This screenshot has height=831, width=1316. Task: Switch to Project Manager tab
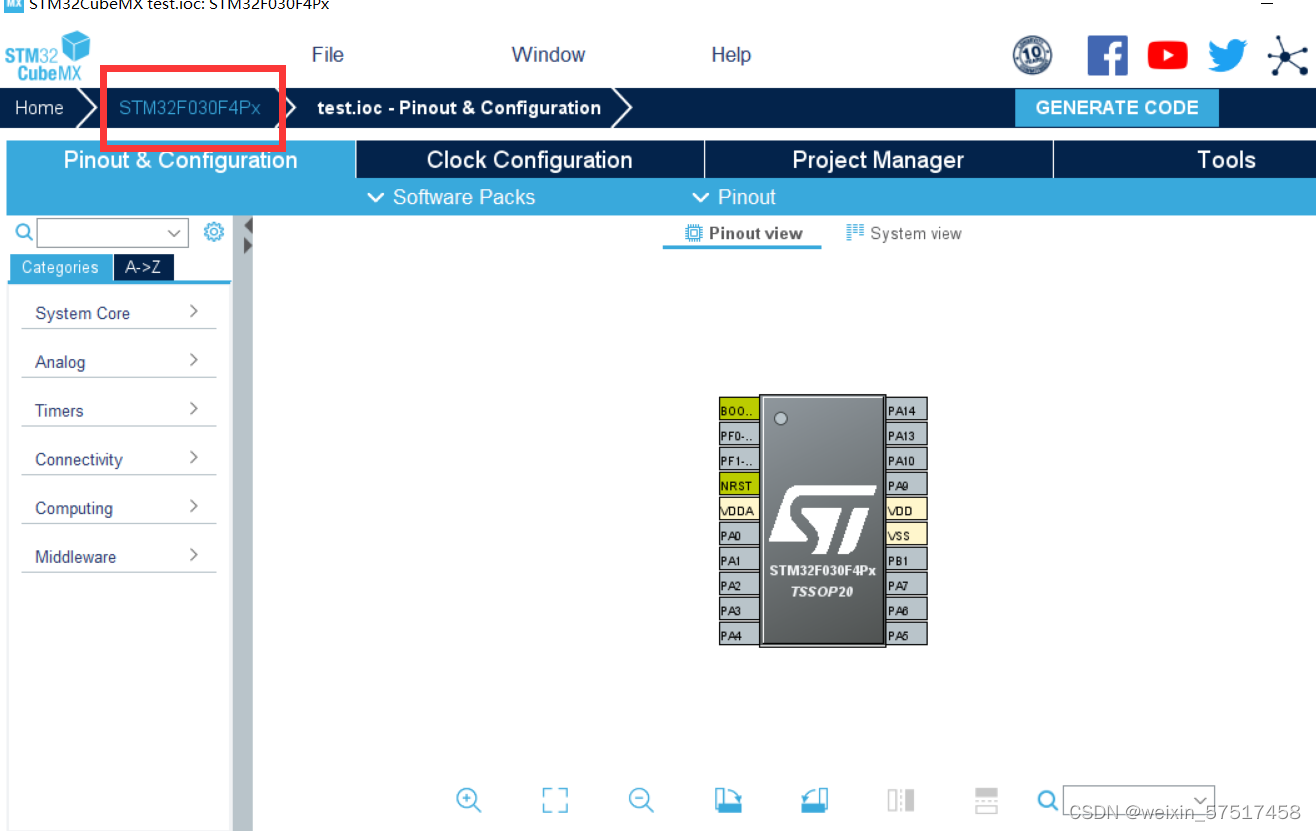878,160
